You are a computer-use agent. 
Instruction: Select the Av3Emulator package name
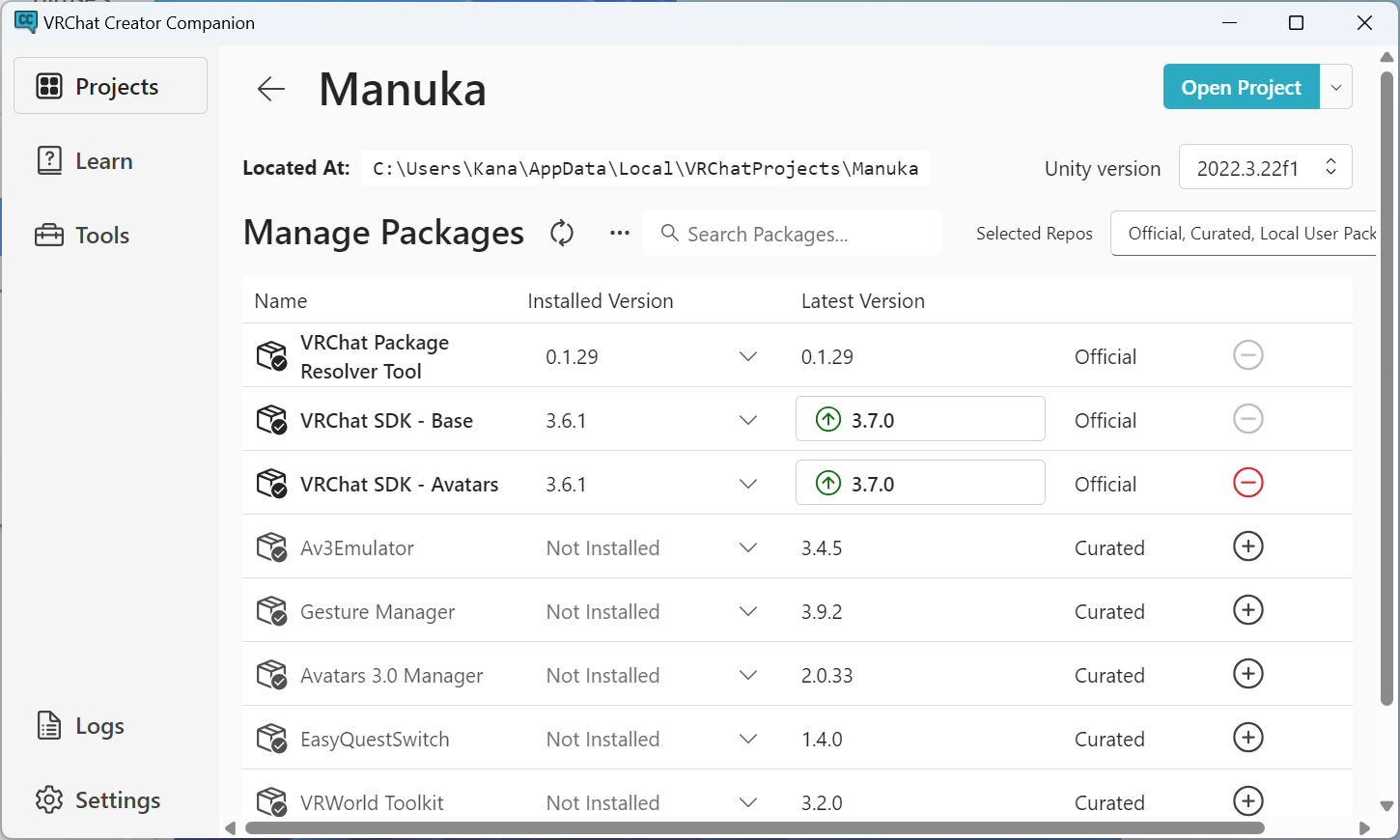click(x=357, y=547)
